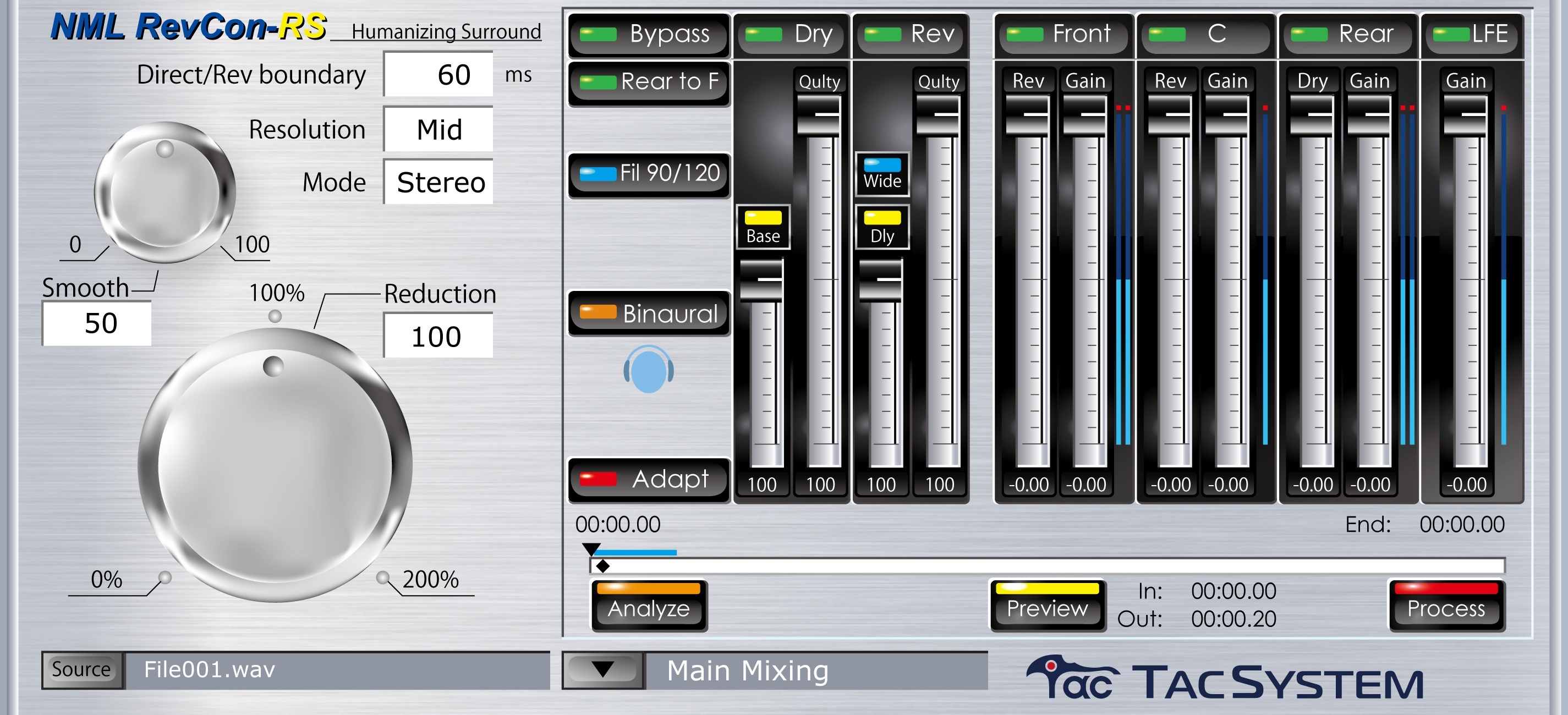This screenshot has height=715, width=1568.
Task: Click the blue progress bar above timeline
Action: [x=635, y=553]
